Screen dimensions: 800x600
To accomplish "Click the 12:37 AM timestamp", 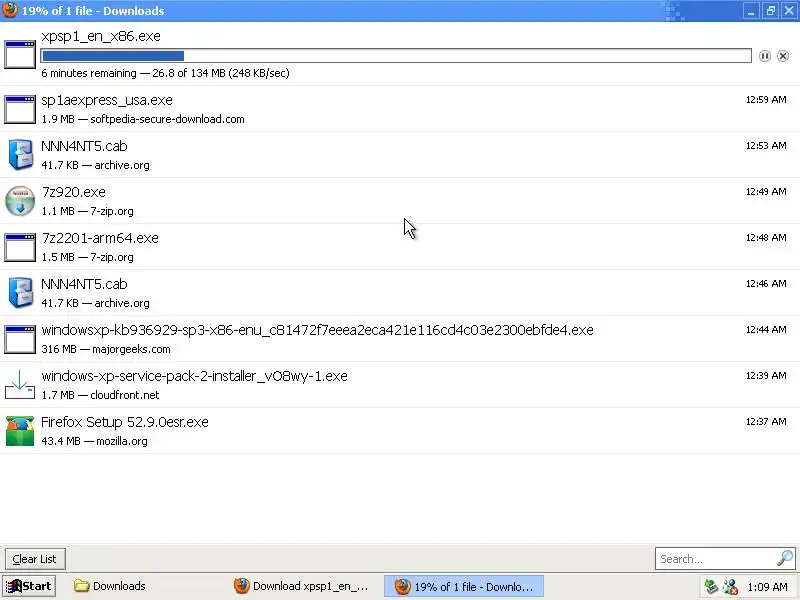I will [x=766, y=421].
